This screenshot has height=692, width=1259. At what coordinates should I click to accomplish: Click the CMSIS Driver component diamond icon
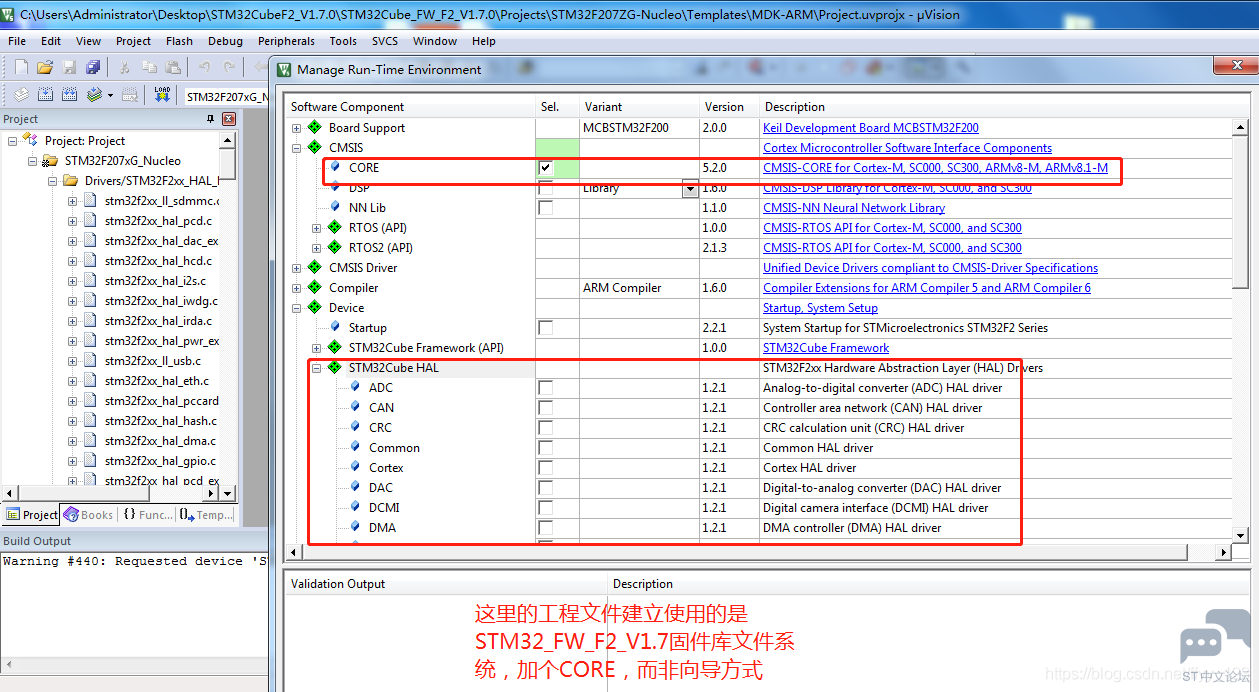click(315, 268)
